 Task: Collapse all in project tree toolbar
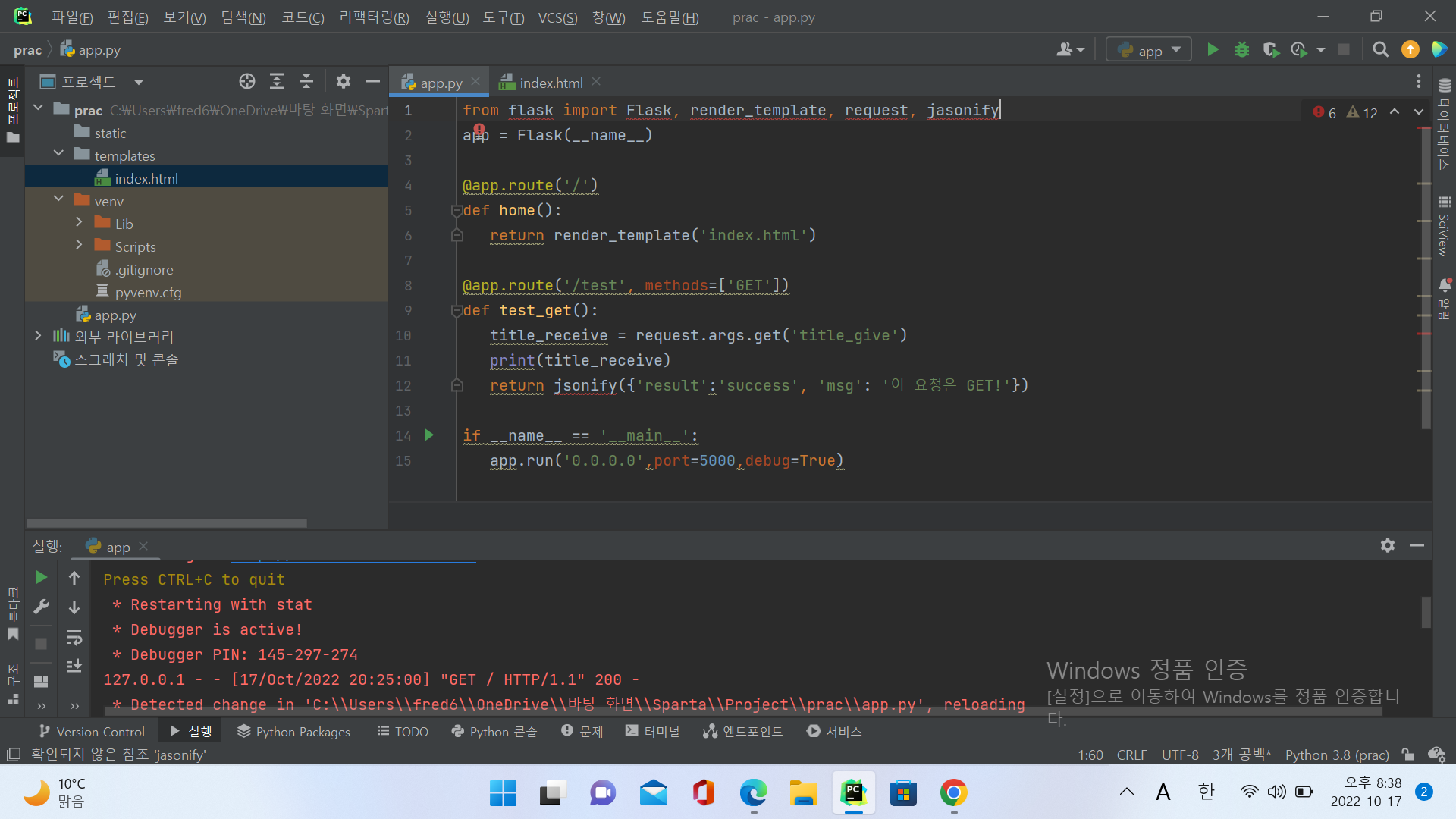(x=306, y=81)
